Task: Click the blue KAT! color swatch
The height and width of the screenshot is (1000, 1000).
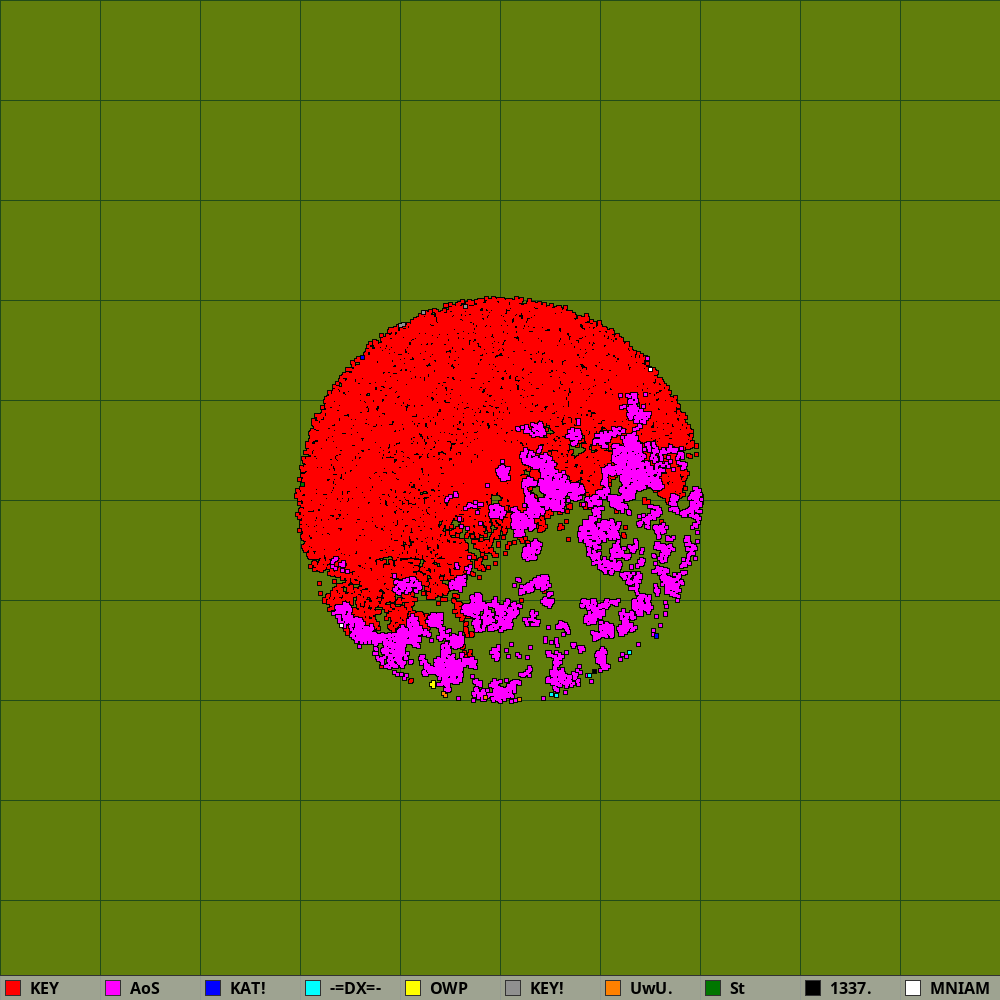Action: [x=213, y=988]
